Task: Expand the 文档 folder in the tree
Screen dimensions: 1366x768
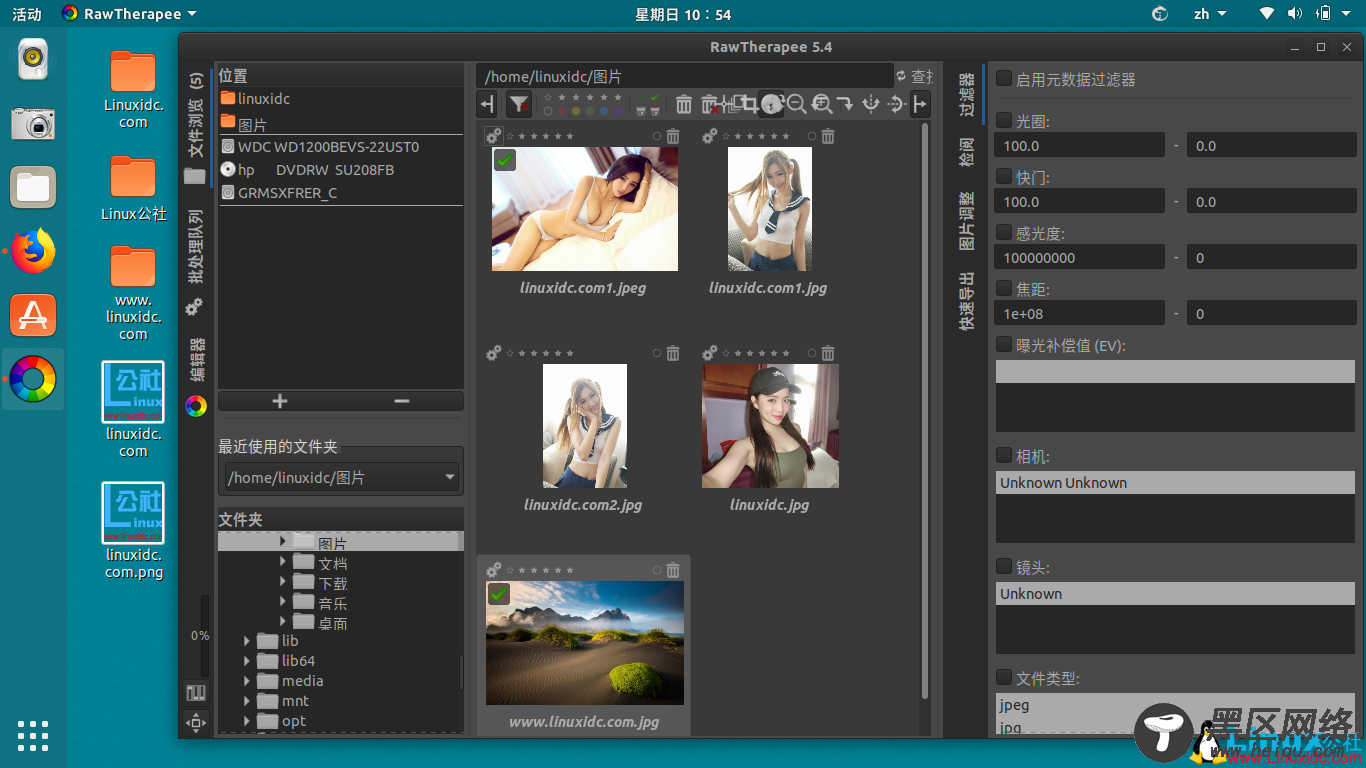Action: tap(283, 562)
